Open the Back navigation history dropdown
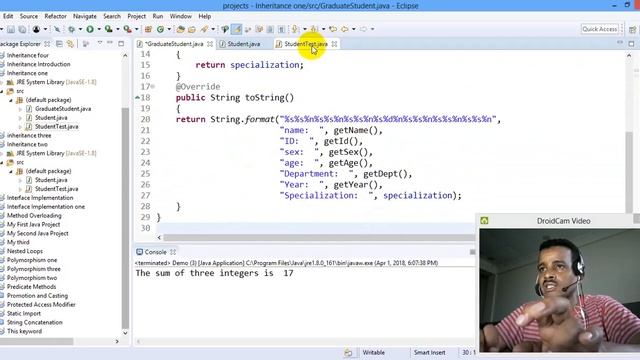 [353, 29]
